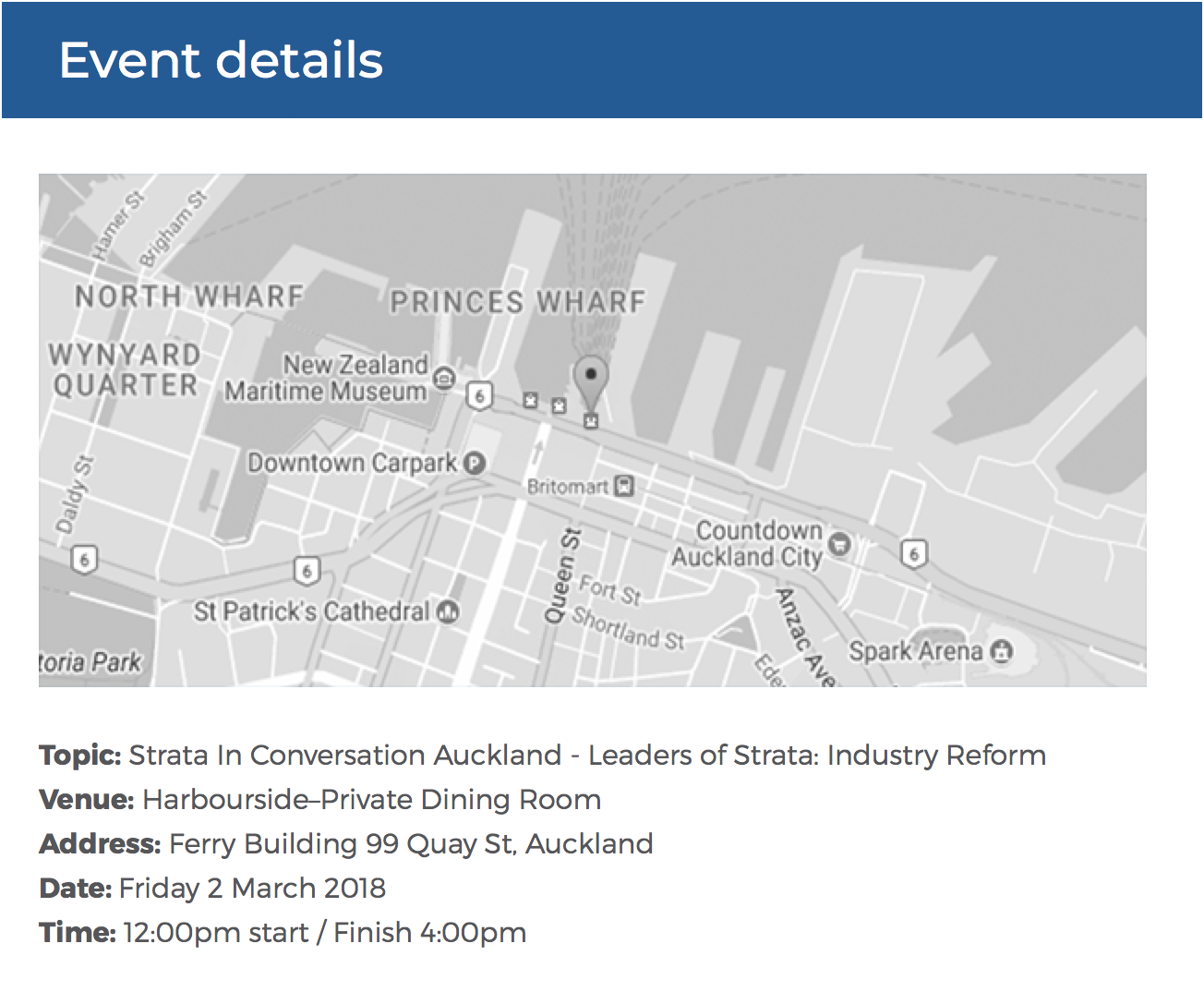Click the route 6 shield by Countdown

(913, 553)
